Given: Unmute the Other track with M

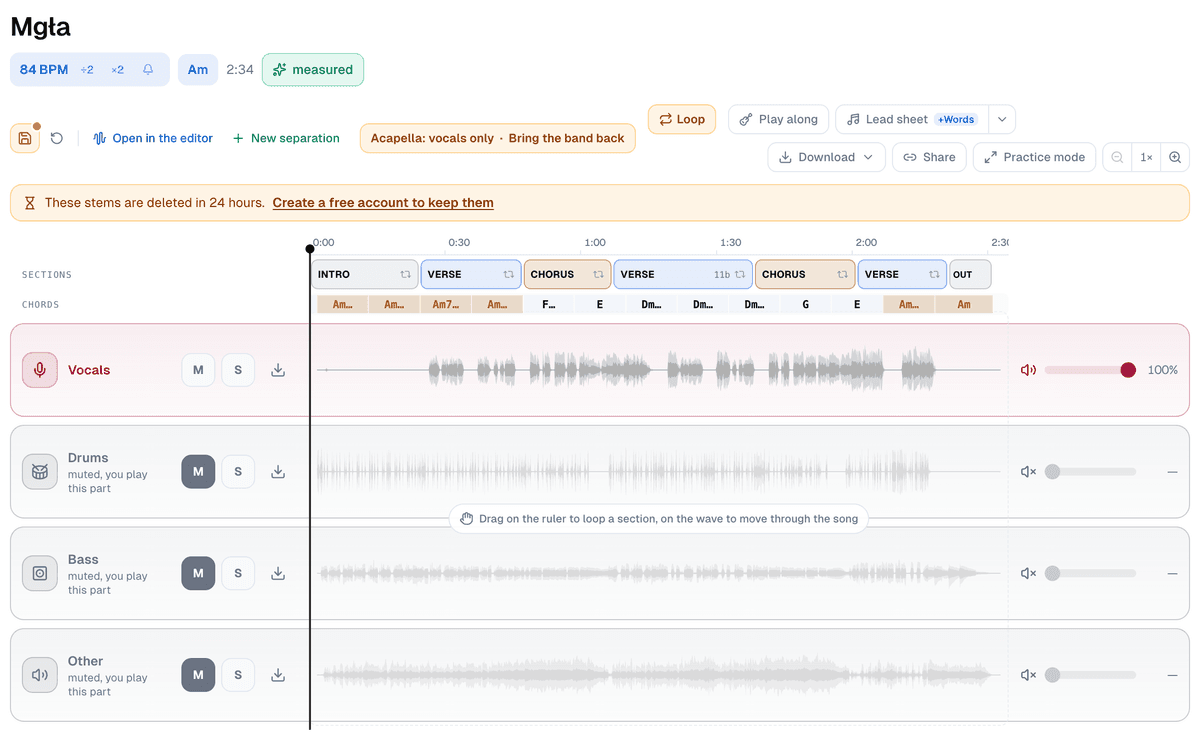Looking at the screenshot, I should pos(198,675).
